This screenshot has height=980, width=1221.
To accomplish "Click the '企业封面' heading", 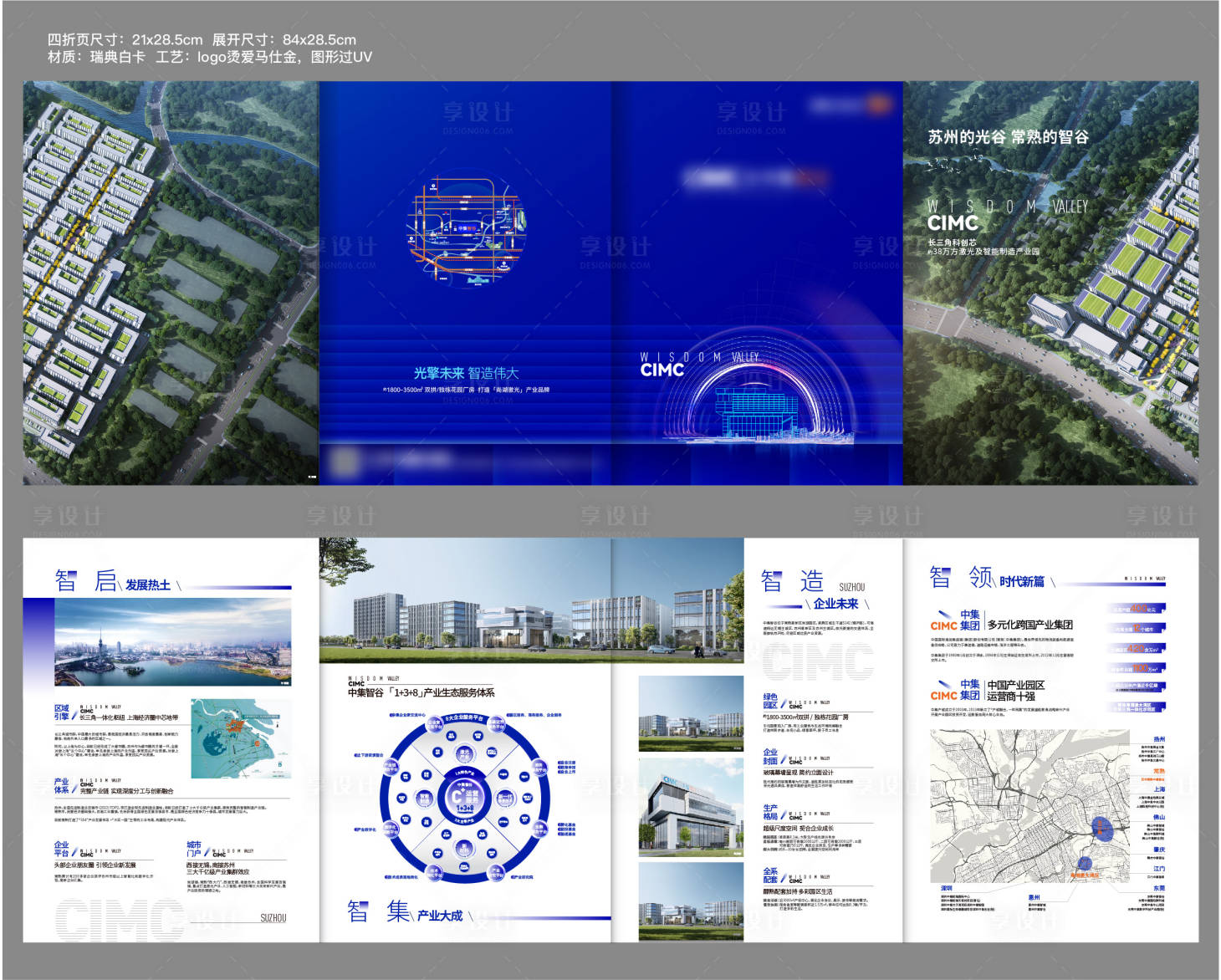I will tap(770, 757).
